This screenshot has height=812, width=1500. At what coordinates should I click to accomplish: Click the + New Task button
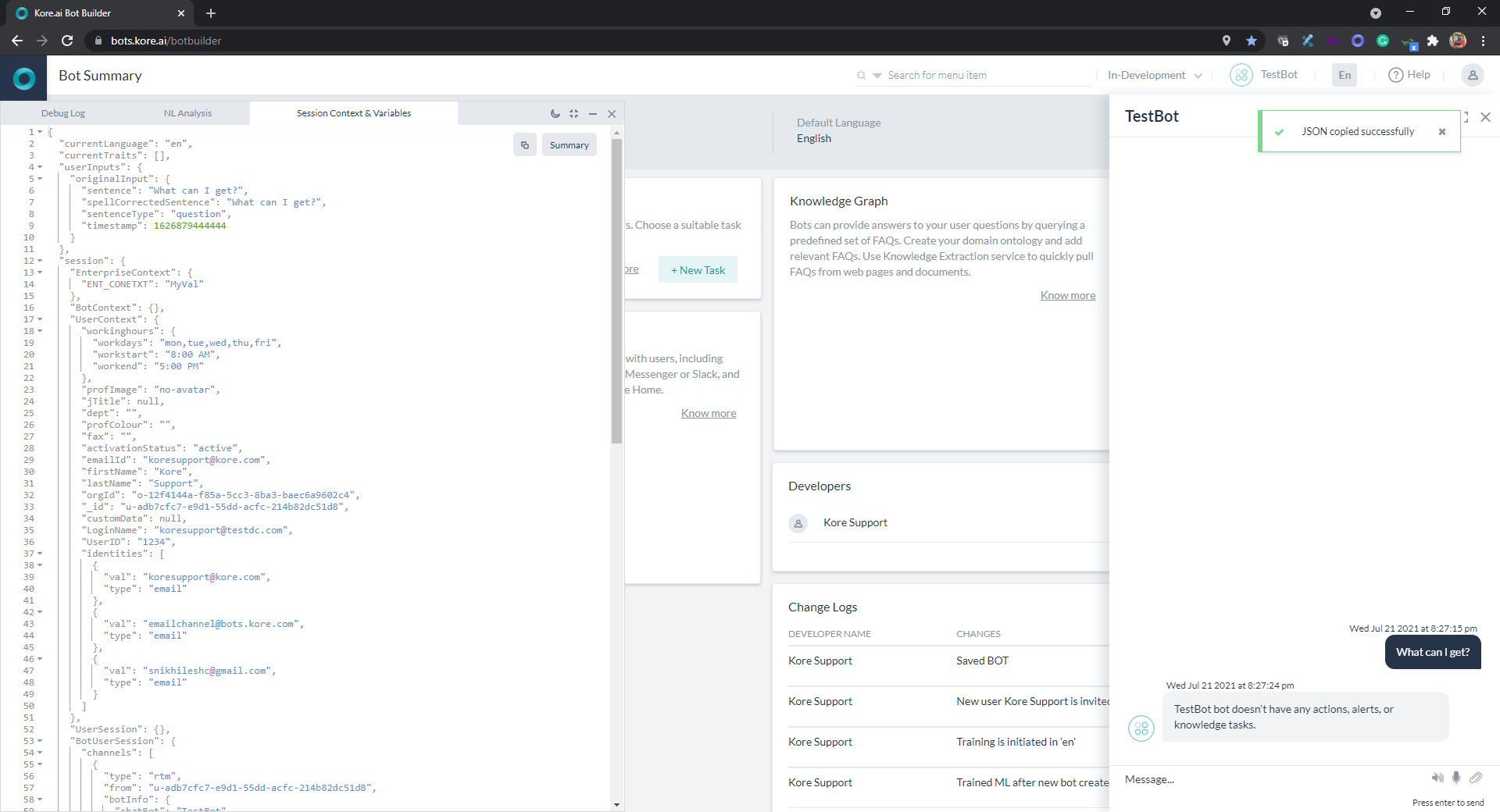point(698,270)
